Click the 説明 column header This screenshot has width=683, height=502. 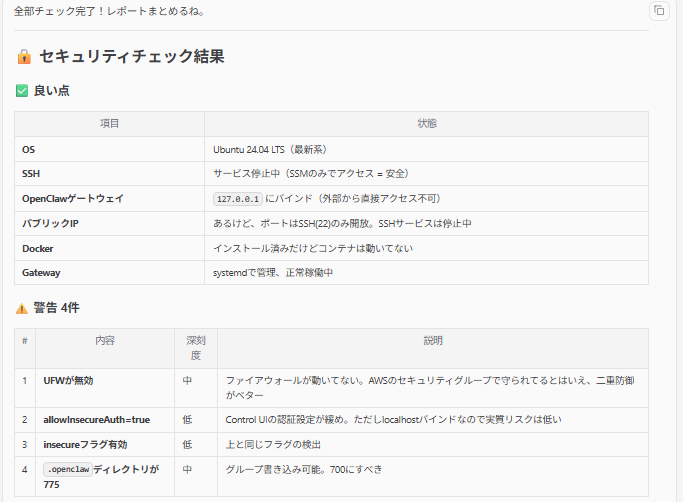432,341
